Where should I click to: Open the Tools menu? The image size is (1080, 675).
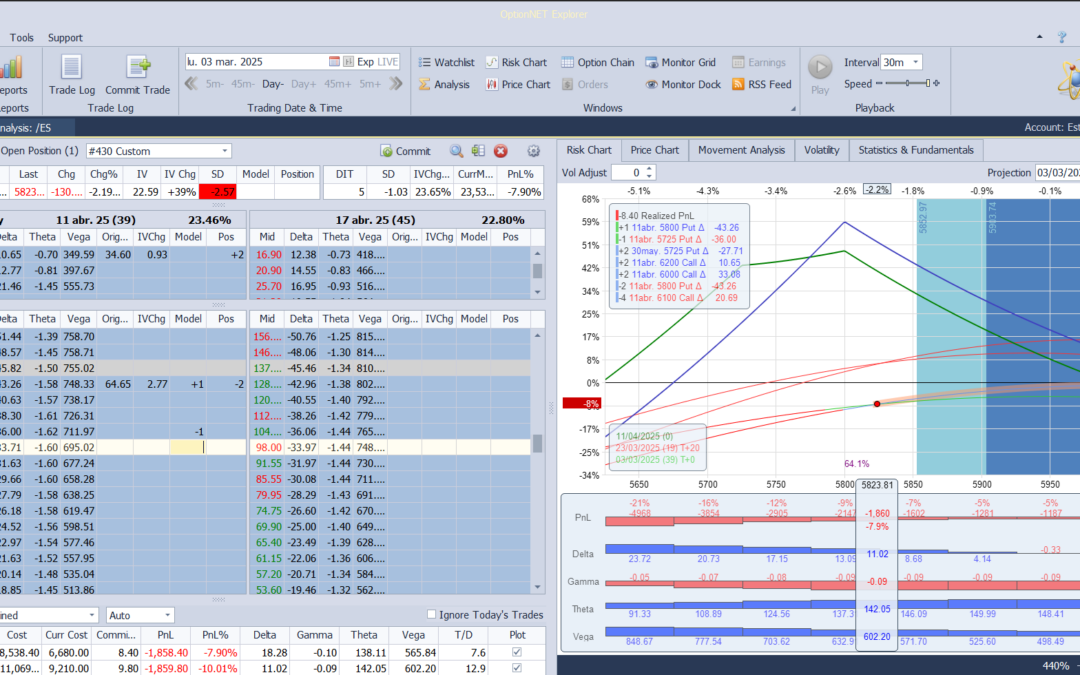pyautogui.click(x=21, y=38)
